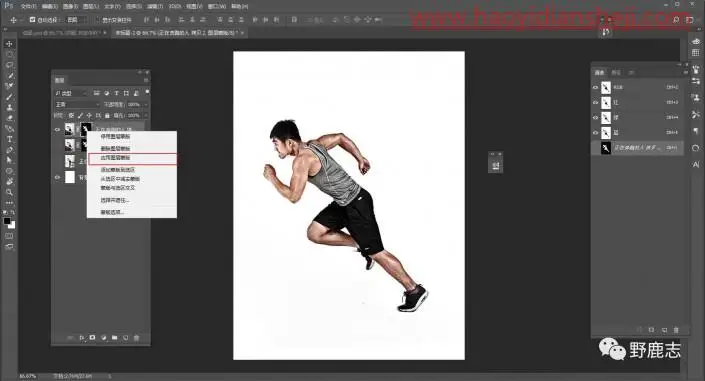The image size is (705, 381).
Task: Open the opacity value dropdown arrow
Action: 146,104
